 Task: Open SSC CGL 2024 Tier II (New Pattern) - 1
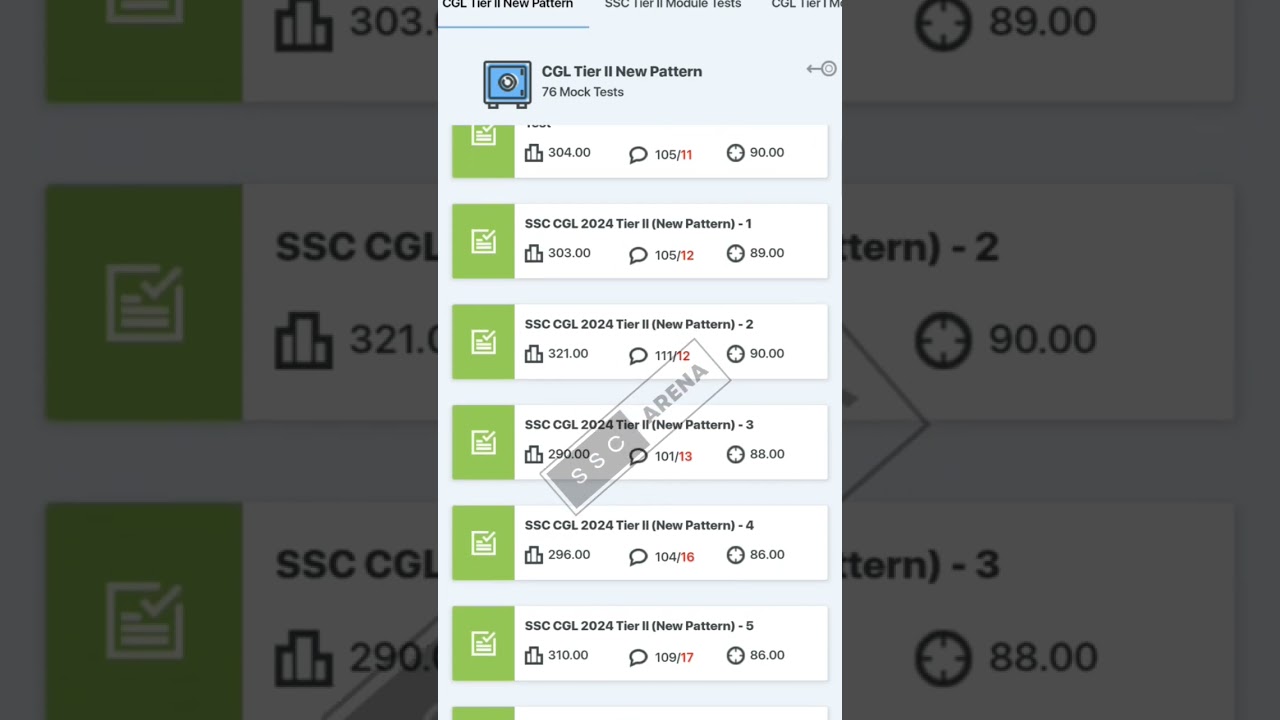click(x=640, y=241)
